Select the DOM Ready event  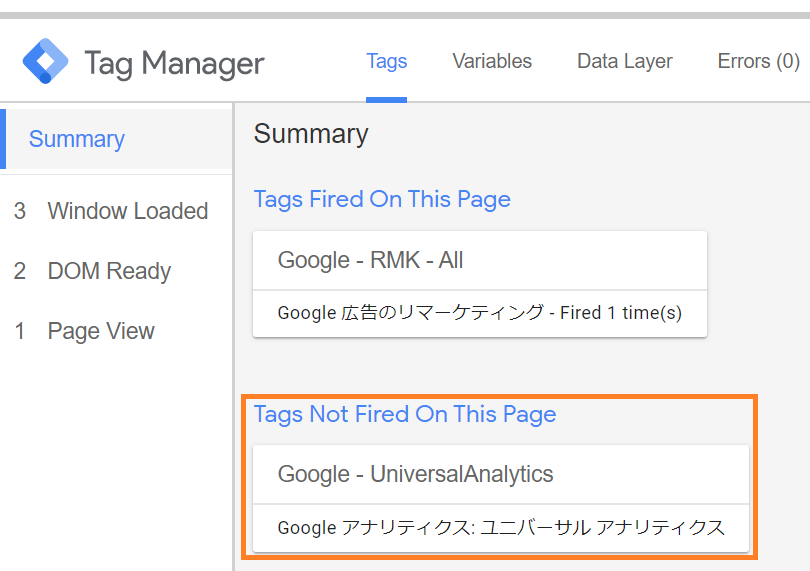109,271
